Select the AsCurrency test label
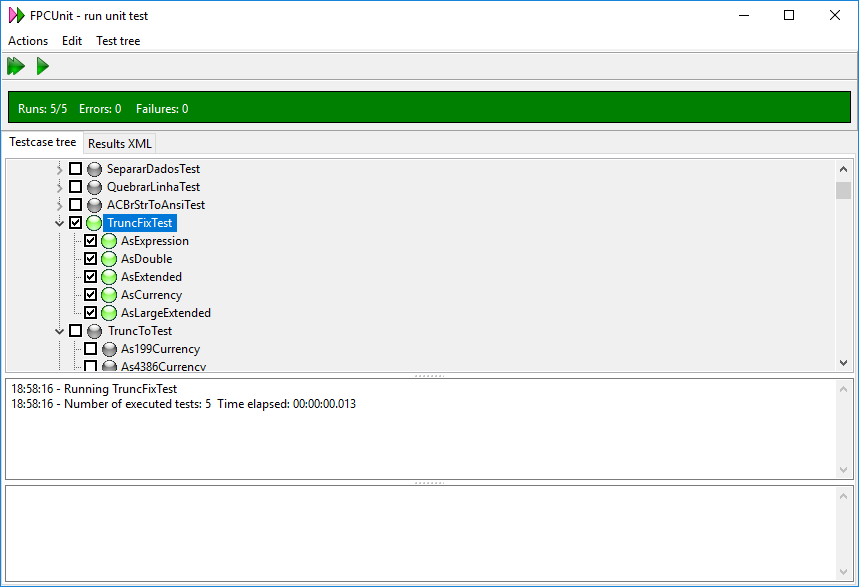 151,295
